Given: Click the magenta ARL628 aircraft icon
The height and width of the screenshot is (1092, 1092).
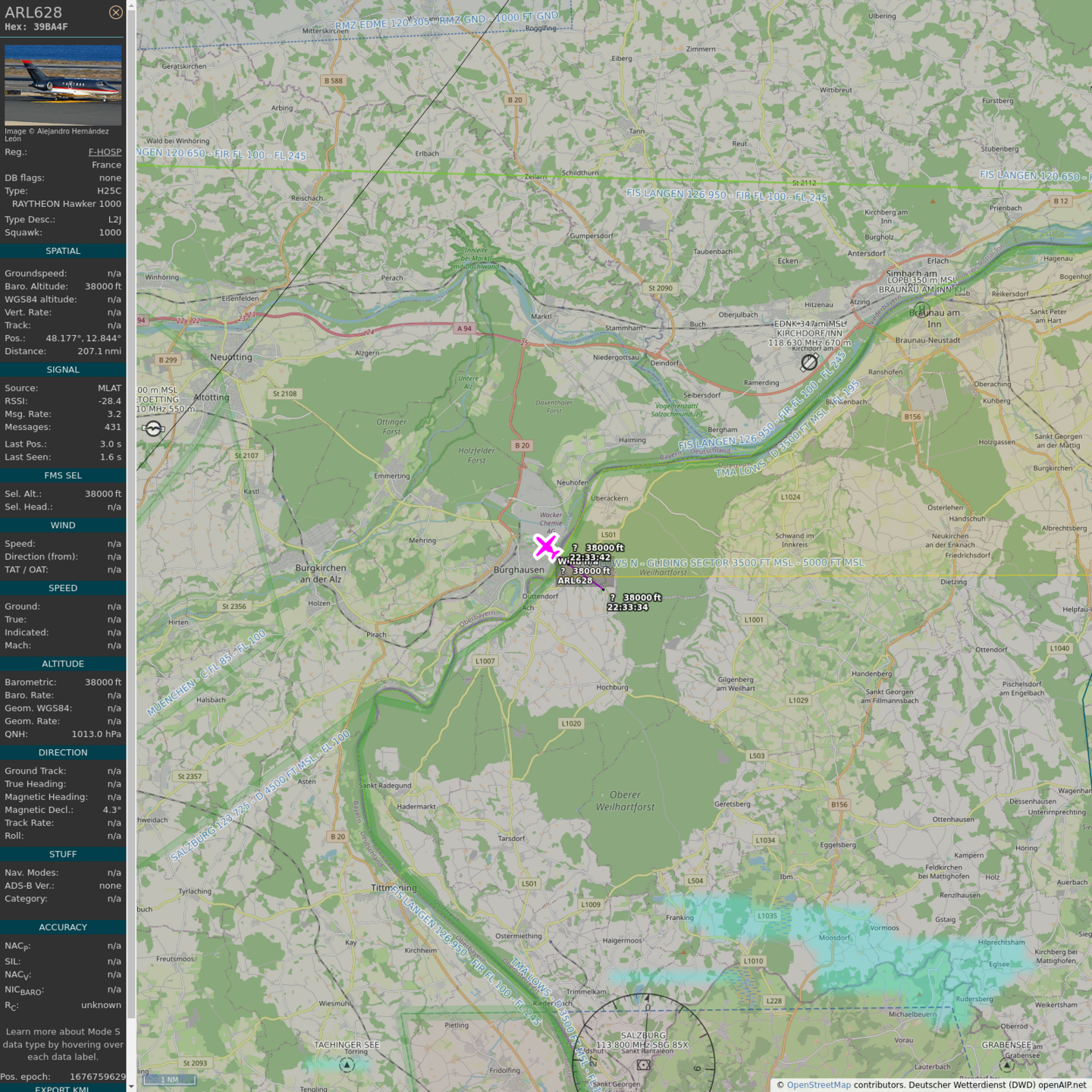Looking at the screenshot, I should (x=546, y=546).
